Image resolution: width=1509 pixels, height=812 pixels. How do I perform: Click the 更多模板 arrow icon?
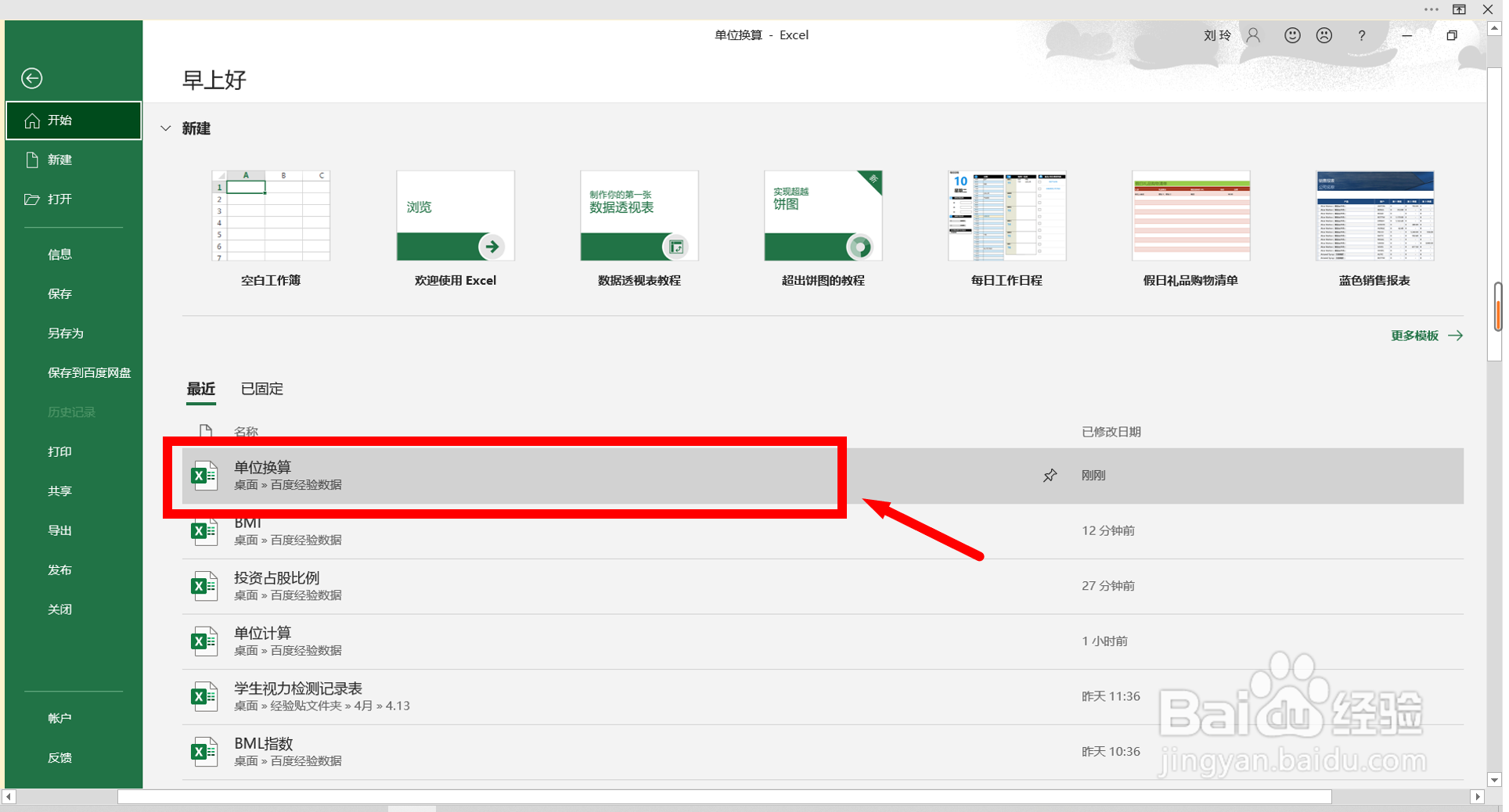1455,336
